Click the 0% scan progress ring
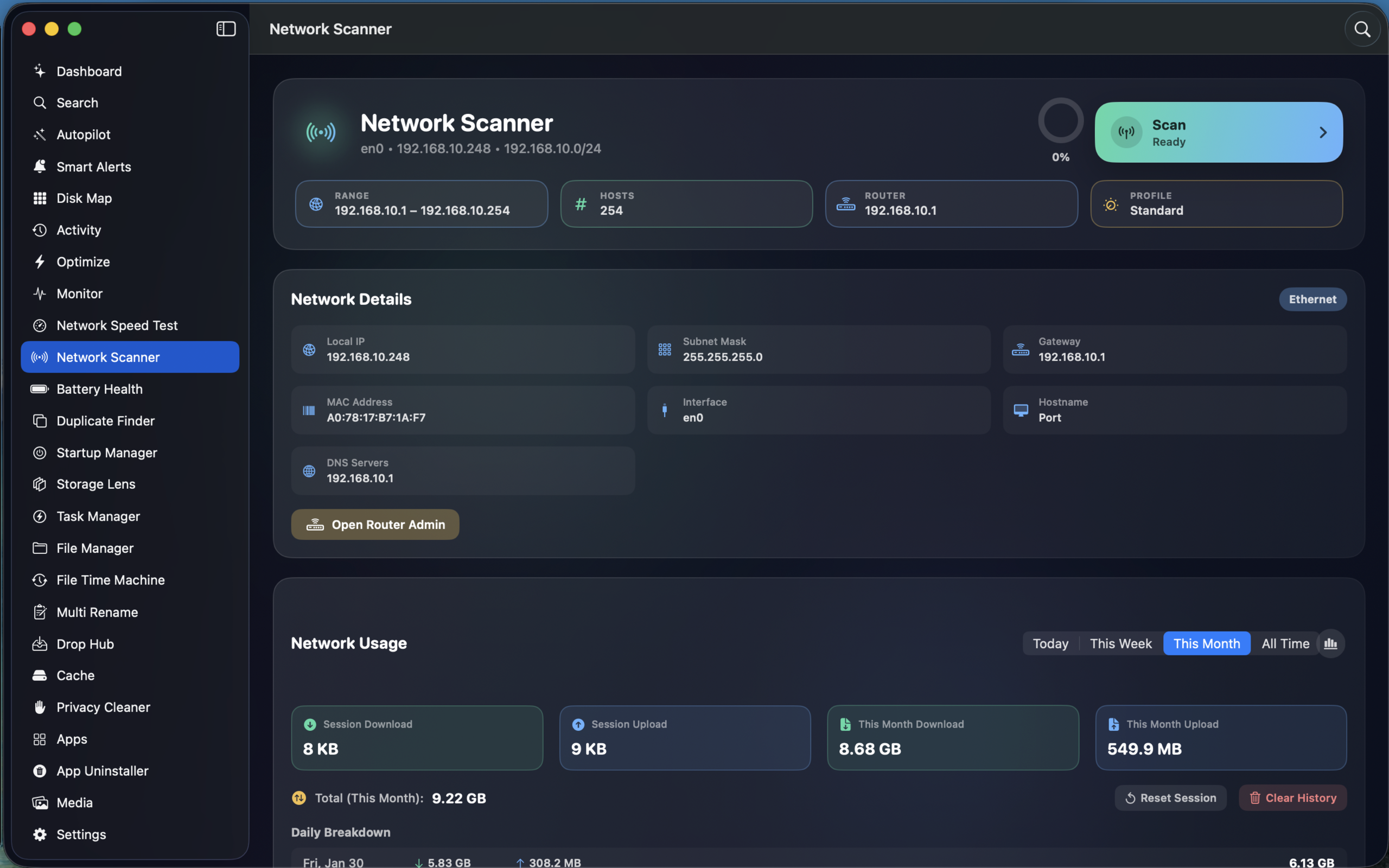Image resolution: width=1389 pixels, height=868 pixels. (x=1060, y=120)
